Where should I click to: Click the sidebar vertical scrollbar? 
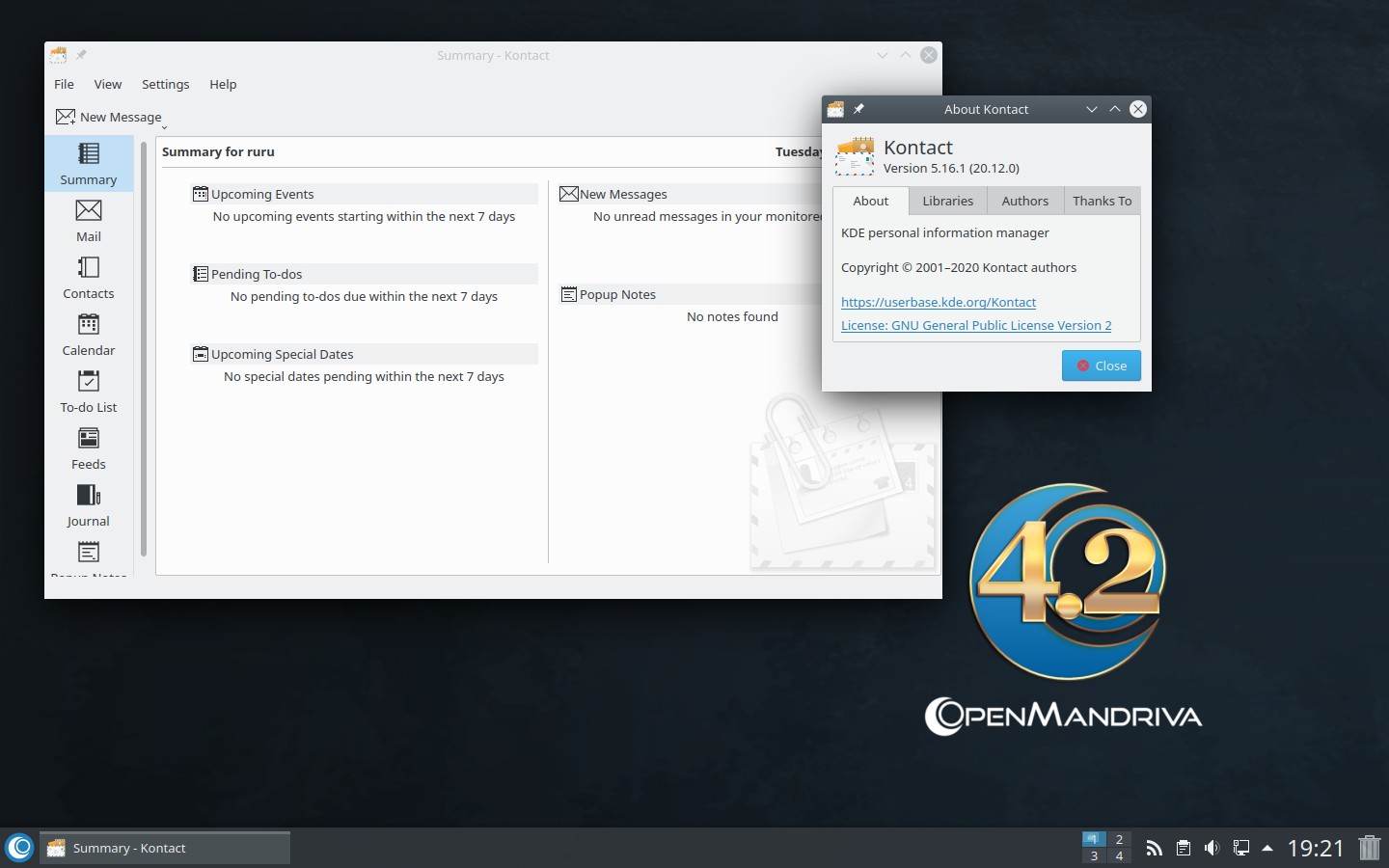click(x=144, y=348)
